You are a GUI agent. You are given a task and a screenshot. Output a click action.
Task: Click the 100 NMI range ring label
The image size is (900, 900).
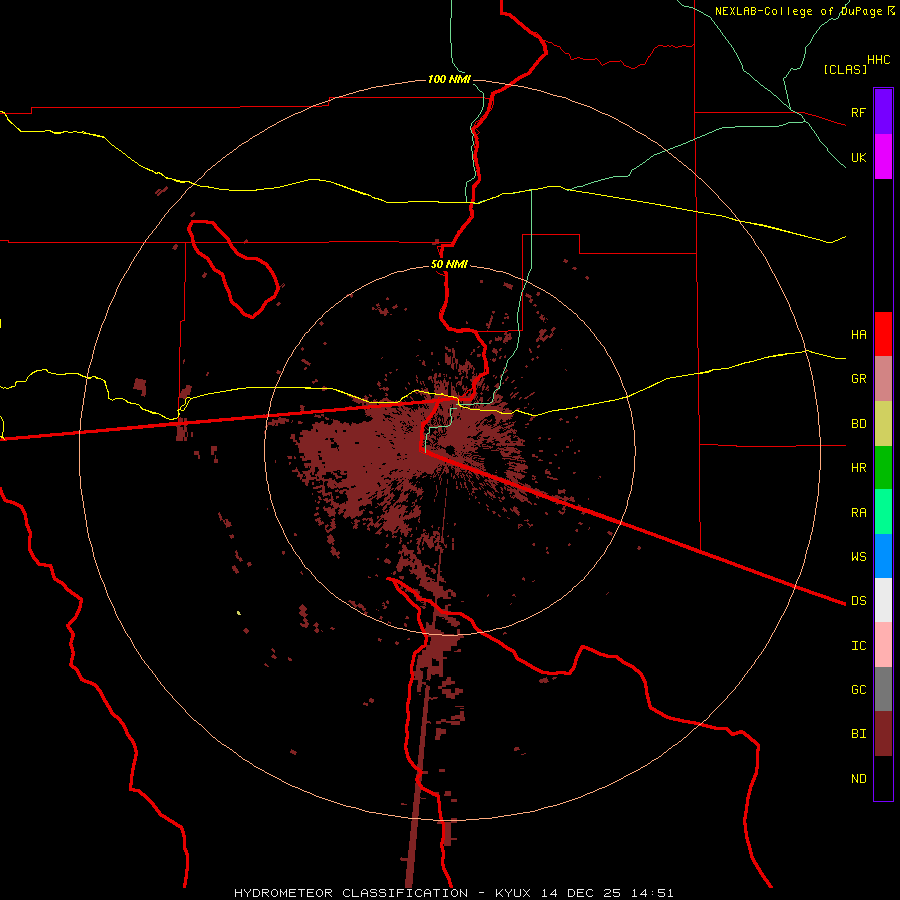(449, 79)
